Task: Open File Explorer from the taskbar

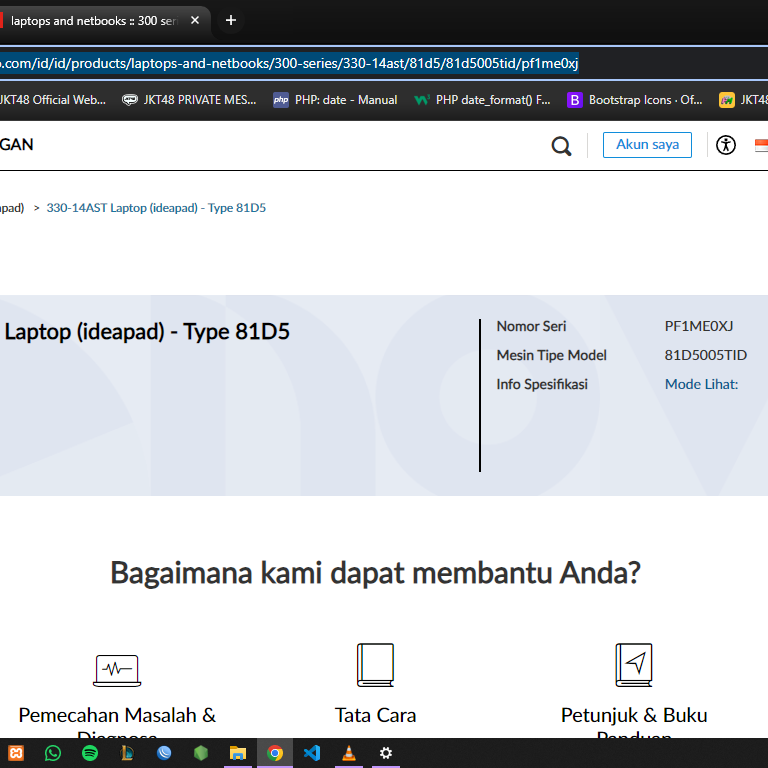Action: coord(238,753)
